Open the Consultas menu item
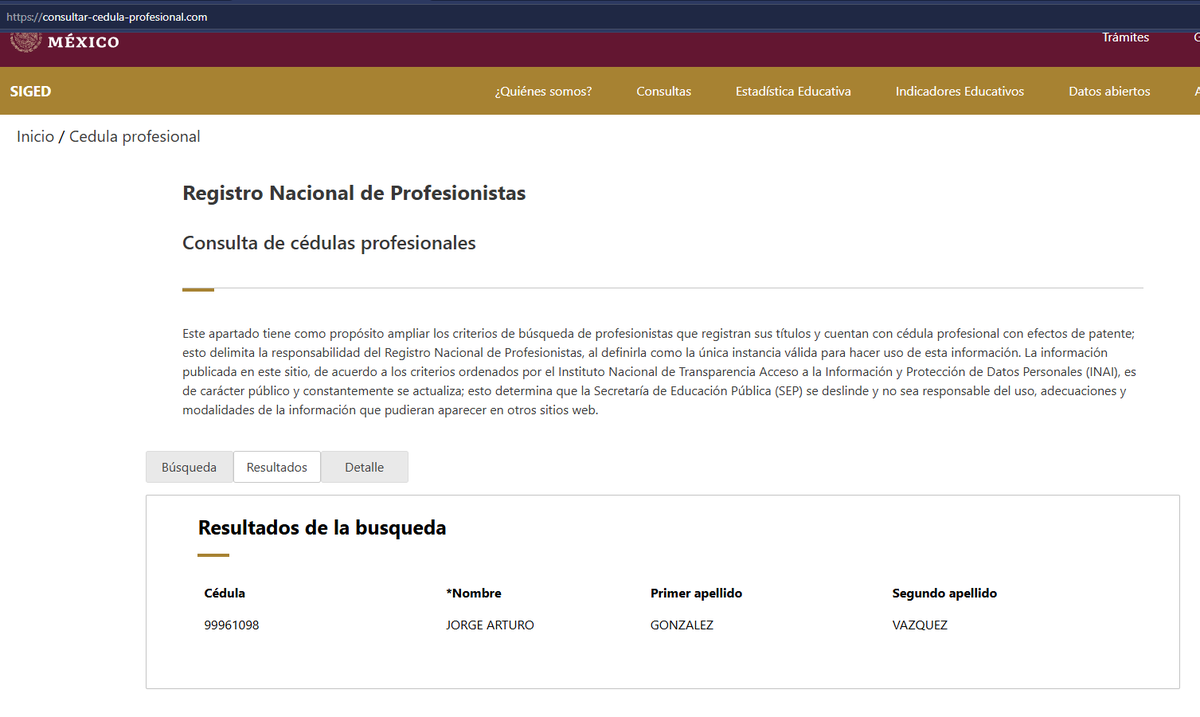1200x717 pixels. (x=663, y=91)
